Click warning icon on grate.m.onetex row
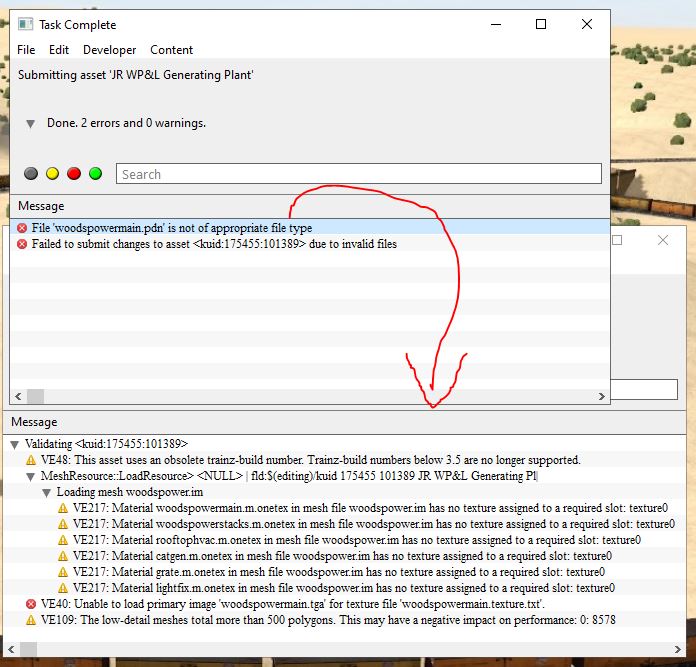This screenshot has width=696, height=667. pyautogui.click(x=63, y=572)
